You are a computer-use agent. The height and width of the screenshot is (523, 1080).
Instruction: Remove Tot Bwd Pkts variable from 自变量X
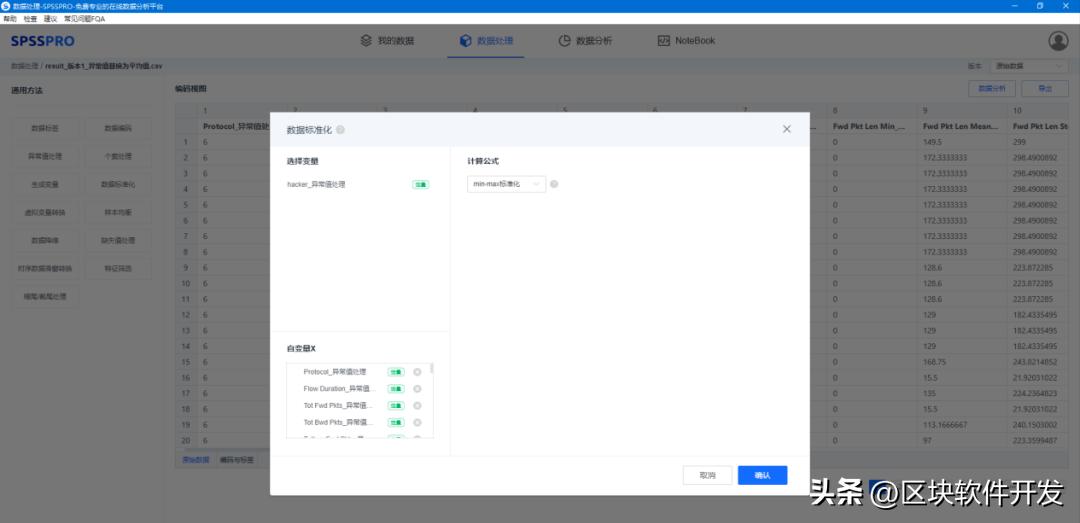tap(417, 422)
